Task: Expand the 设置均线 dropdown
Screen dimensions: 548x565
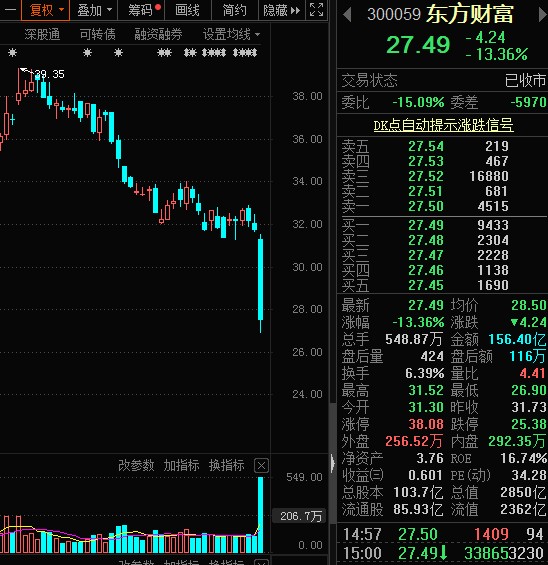Action: pyautogui.click(x=231, y=35)
